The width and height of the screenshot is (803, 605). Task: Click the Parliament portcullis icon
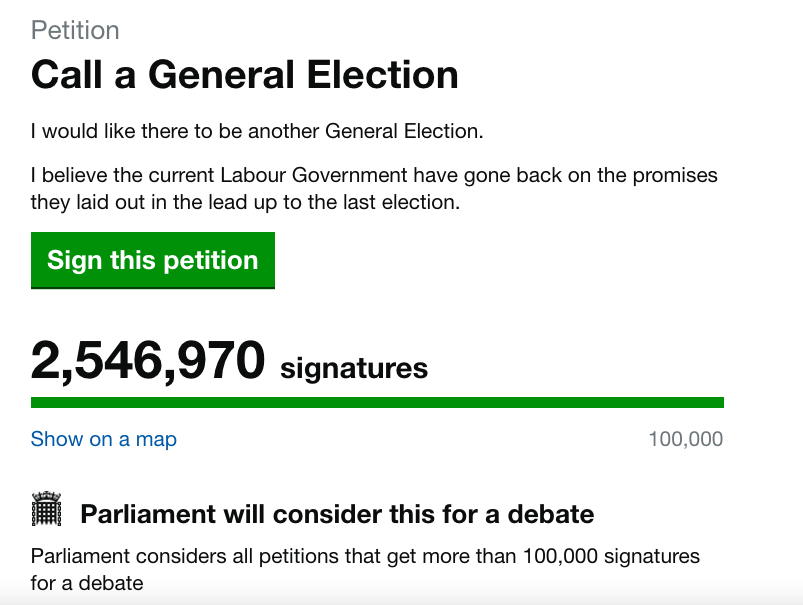click(47, 510)
